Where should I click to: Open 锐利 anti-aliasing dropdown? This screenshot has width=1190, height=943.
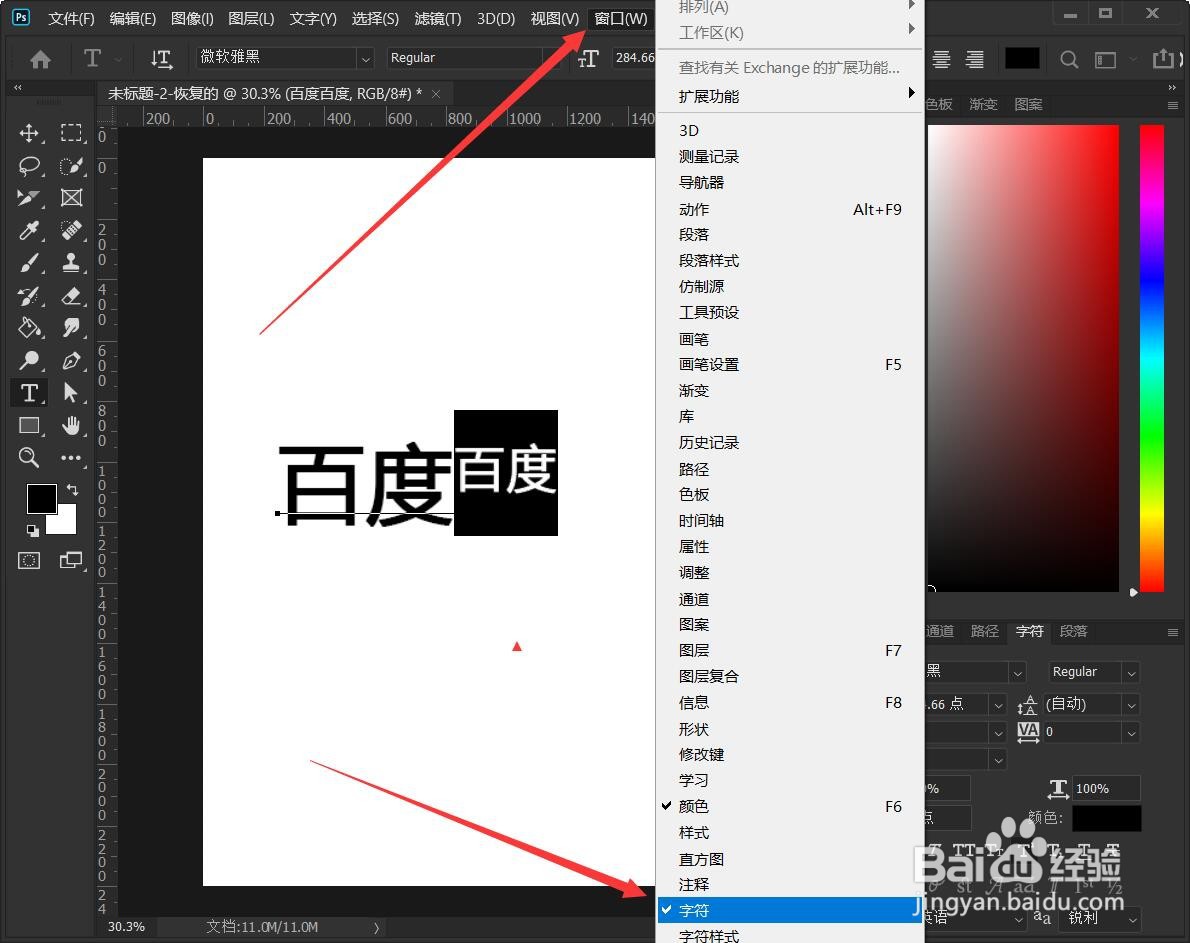click(1132, 919)
